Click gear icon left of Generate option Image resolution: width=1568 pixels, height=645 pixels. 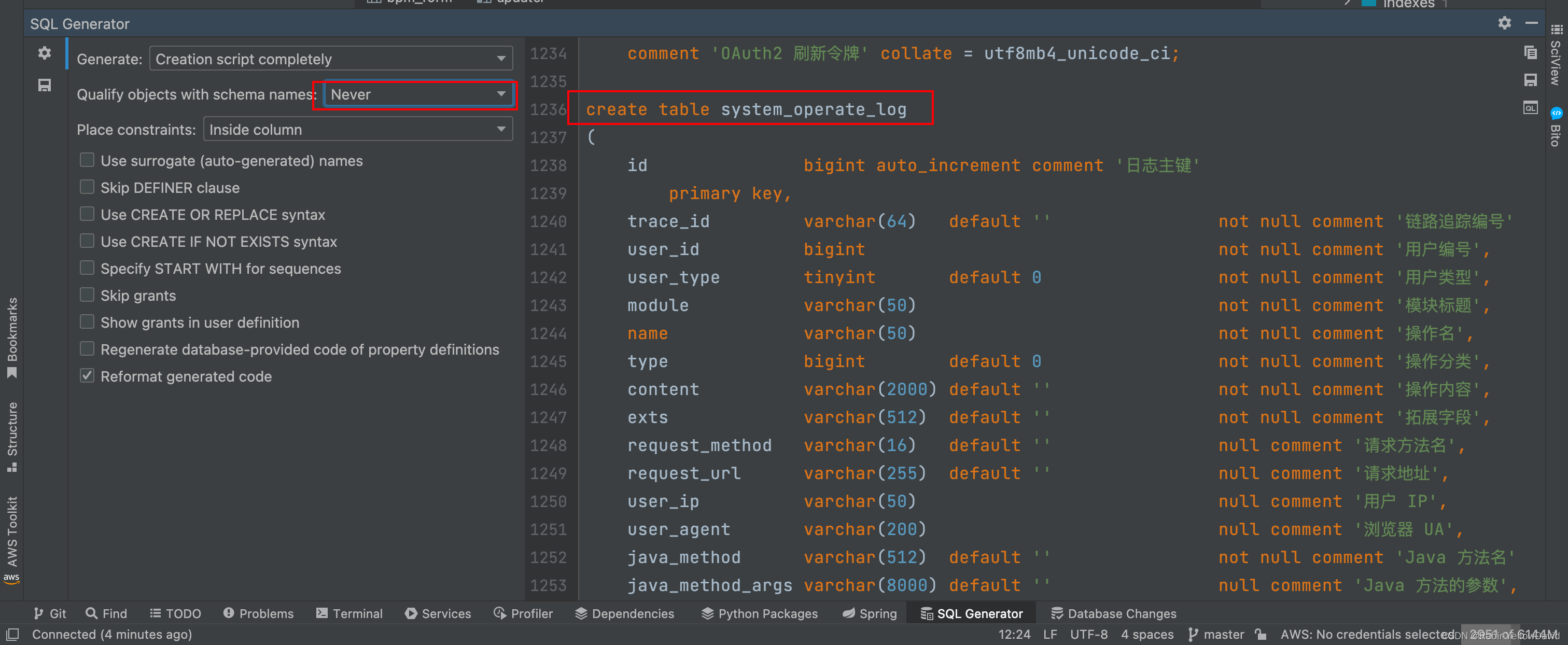tap(45, 53)
